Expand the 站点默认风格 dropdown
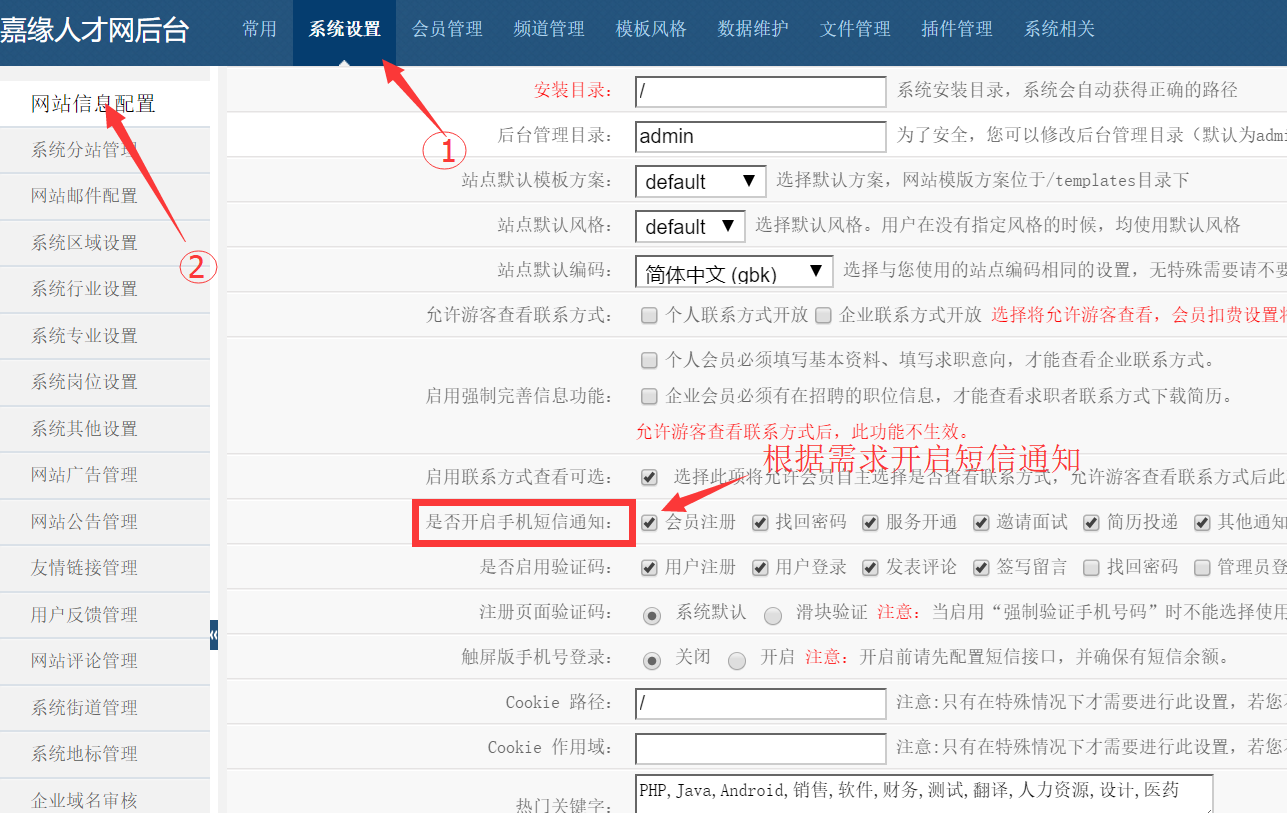Image resolution: width=1287 pixels, height=813 pixels. (x=689, y=227)
